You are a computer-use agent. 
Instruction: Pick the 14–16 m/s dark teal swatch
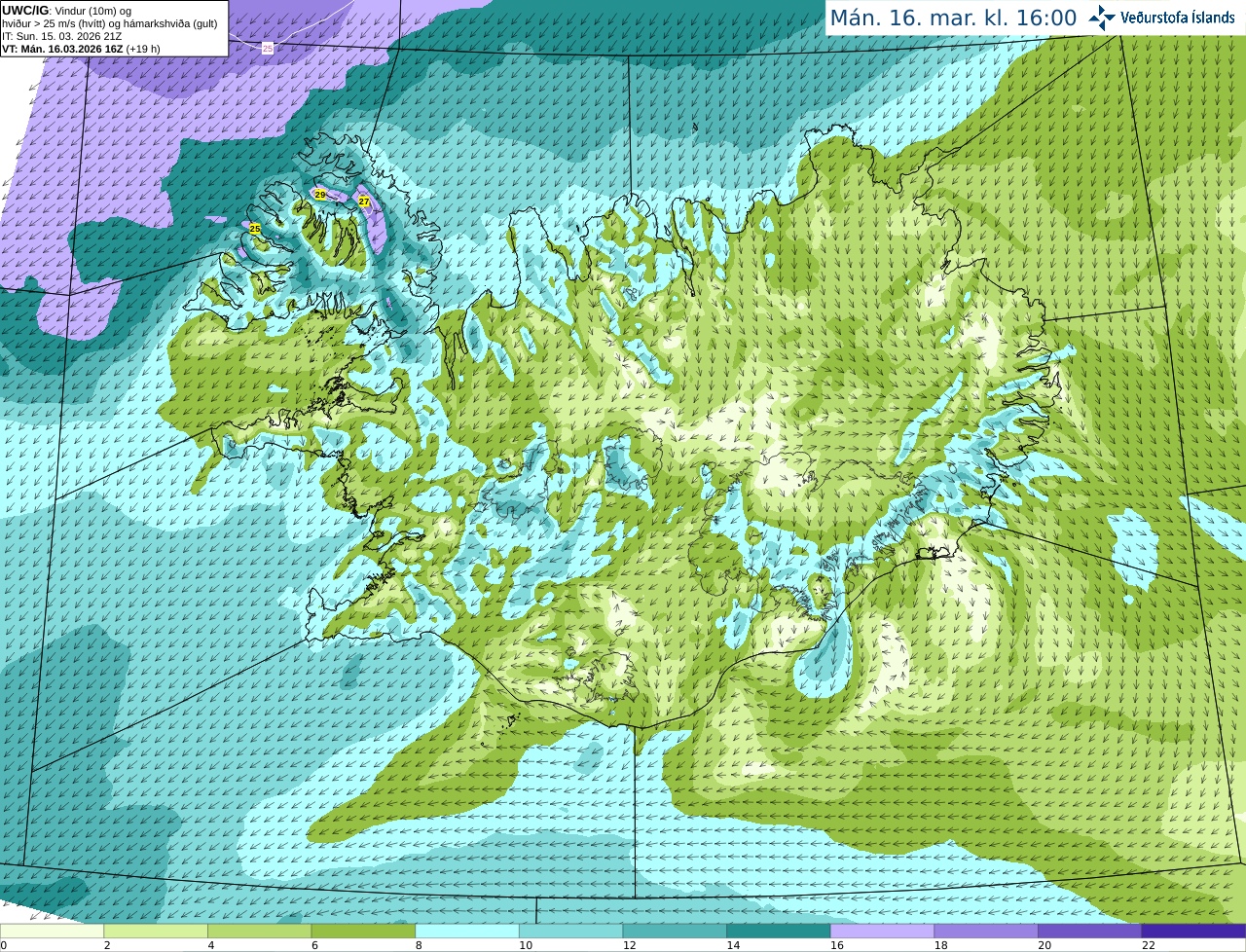click(779, 932)
